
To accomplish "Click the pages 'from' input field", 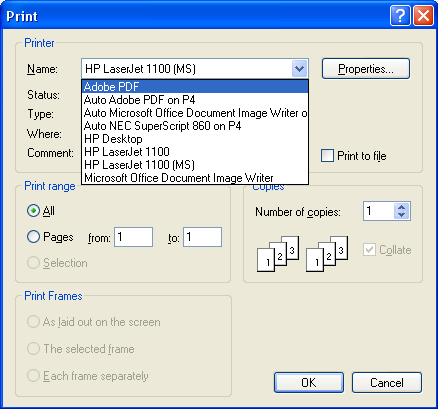I will 133,237.
